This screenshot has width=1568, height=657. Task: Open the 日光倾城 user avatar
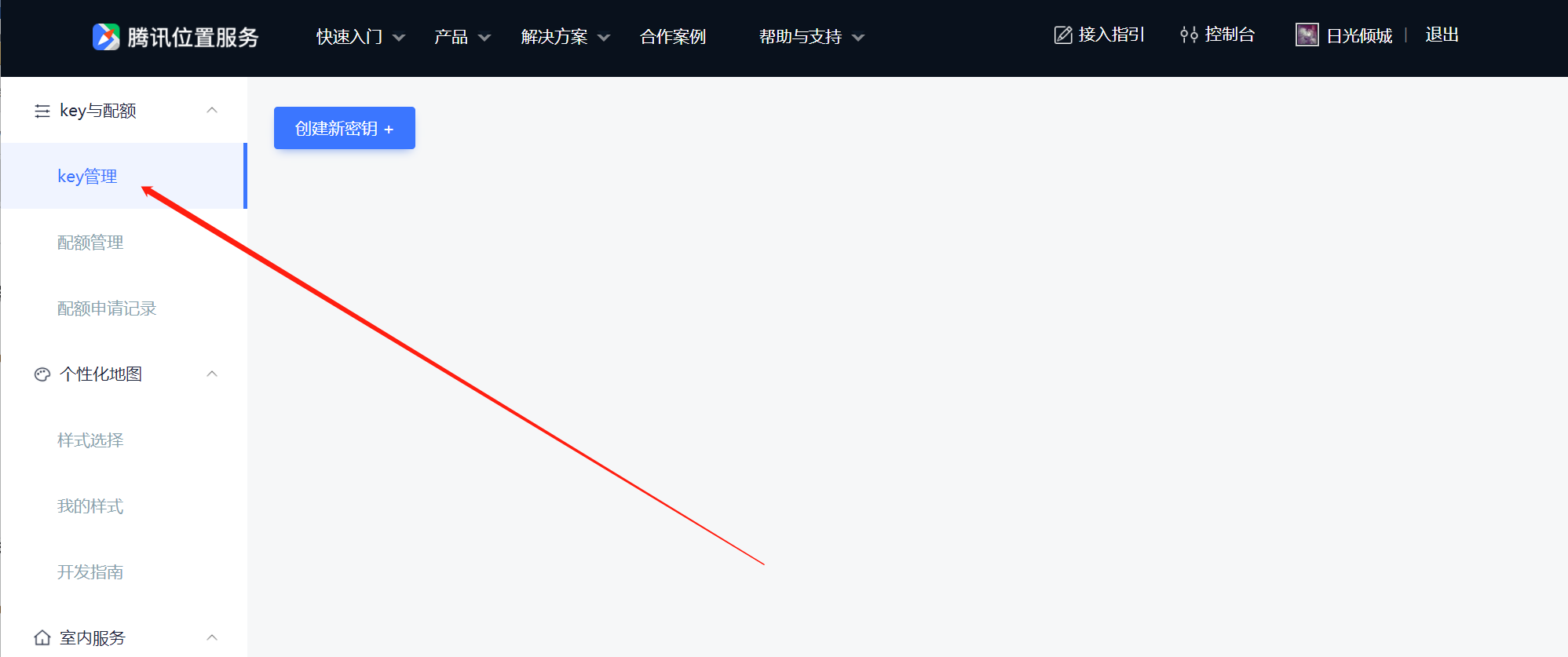[x=1307, y=35]
